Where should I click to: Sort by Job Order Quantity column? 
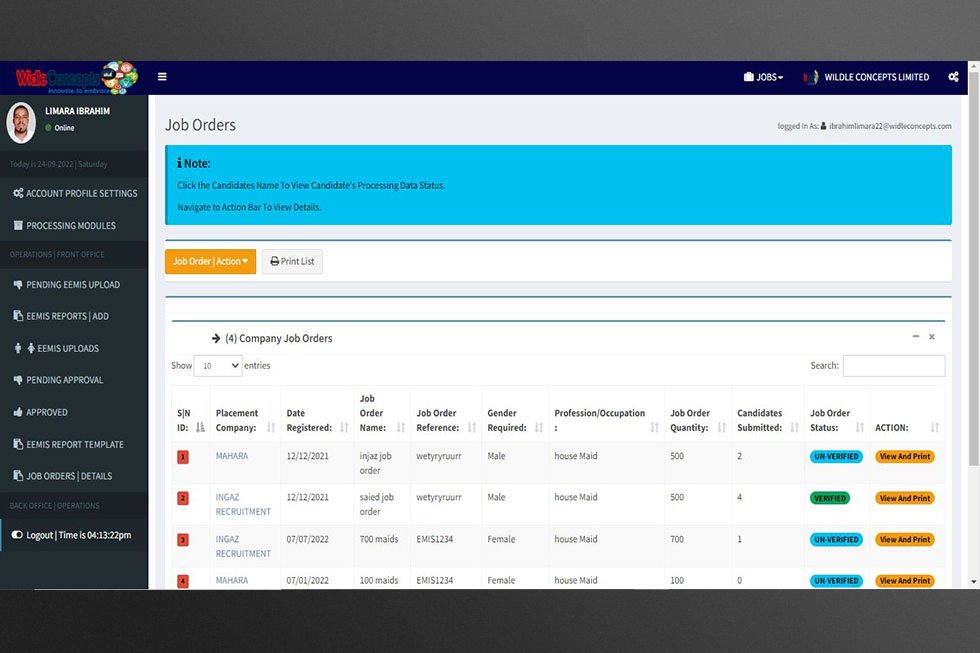pyautogui.click(x=720, y=427)
